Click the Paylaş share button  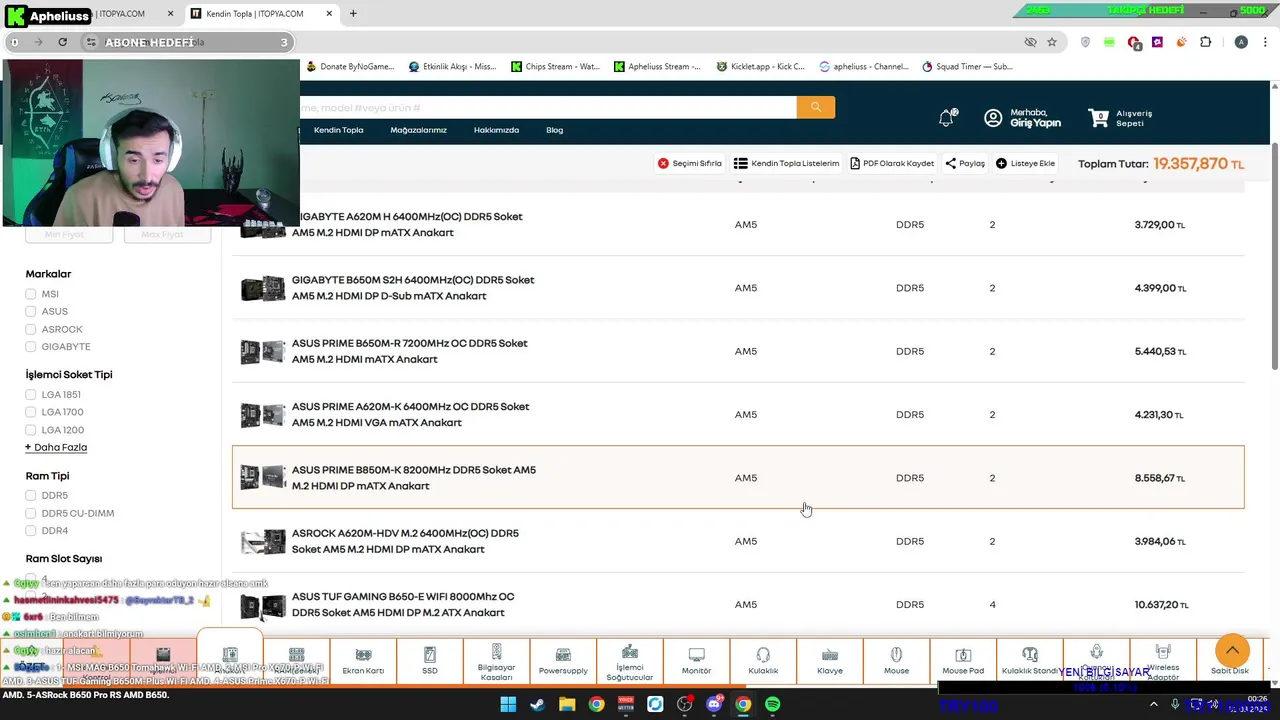click(965, 163)
